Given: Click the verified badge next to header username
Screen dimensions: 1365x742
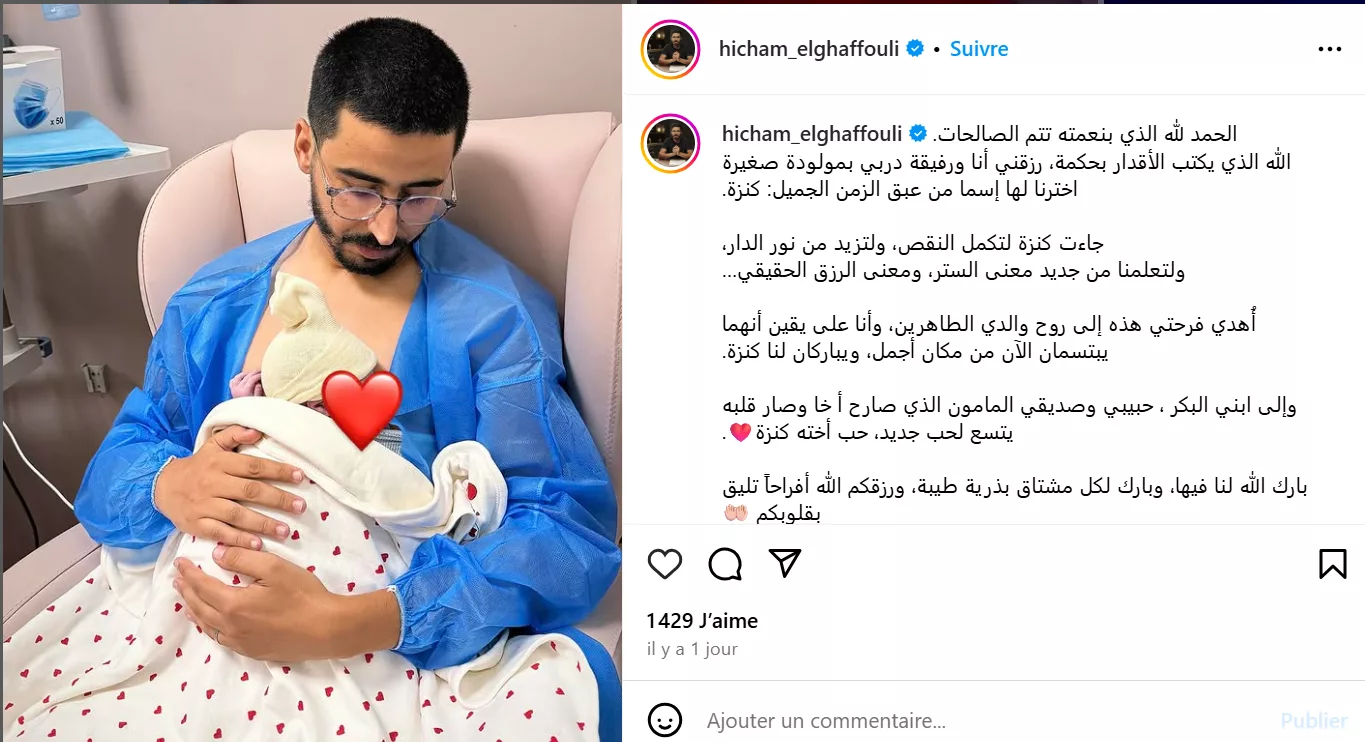Looking at the screenshot, I should pyautogui.click(x=914, y=48).
